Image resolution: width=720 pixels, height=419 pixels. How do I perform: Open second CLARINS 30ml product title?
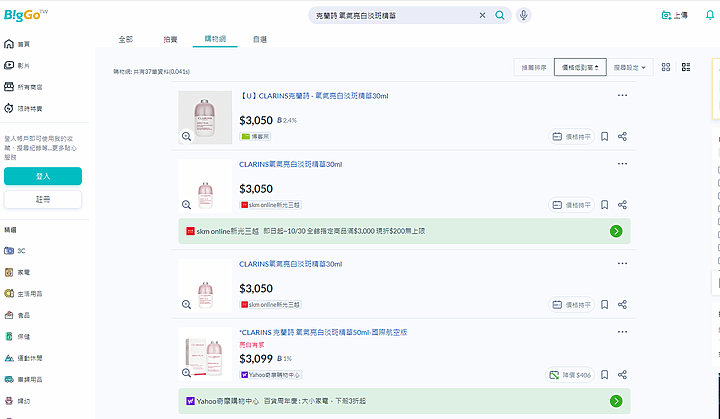[x=291, y=164]
